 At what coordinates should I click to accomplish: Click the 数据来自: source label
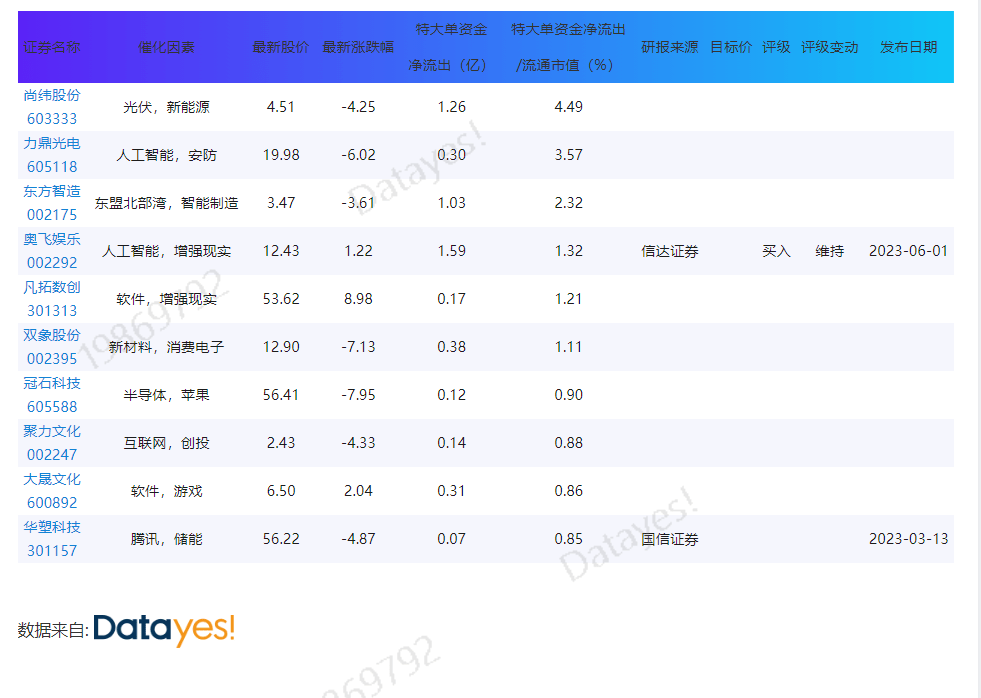(53, 630)
